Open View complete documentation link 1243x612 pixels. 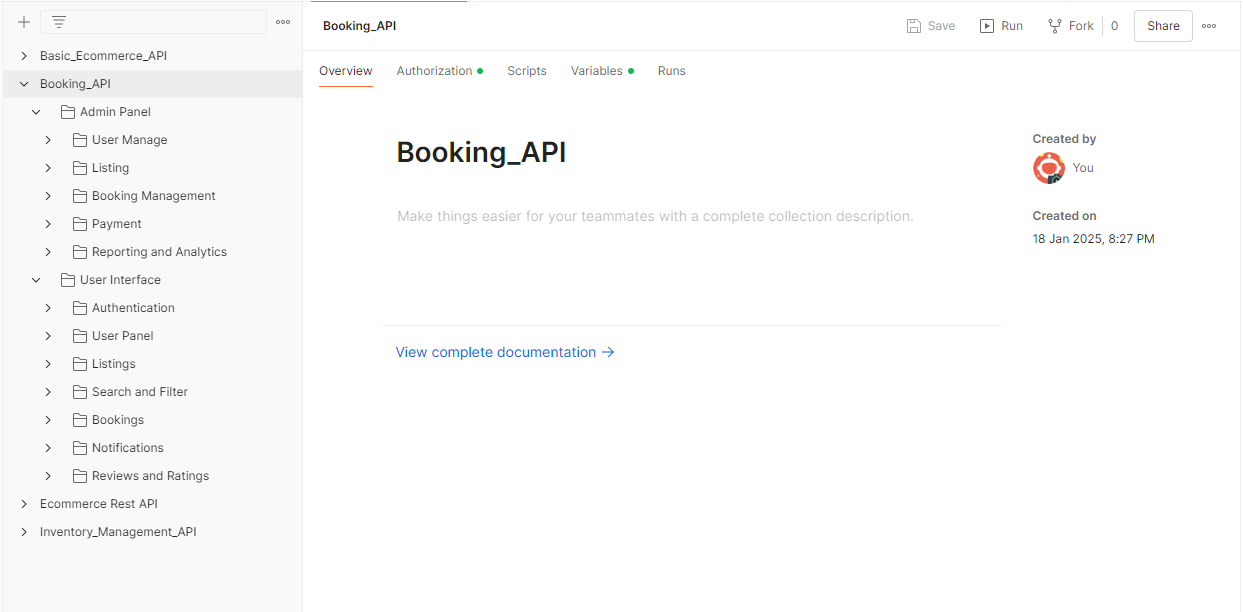click(x=505, y=352)
